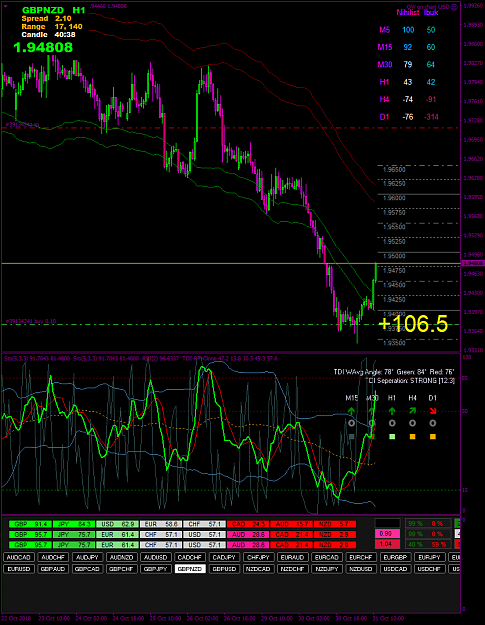485x625 pixels.
Task: Click the red NZD 5.7 strength cell
Action: 335,524
